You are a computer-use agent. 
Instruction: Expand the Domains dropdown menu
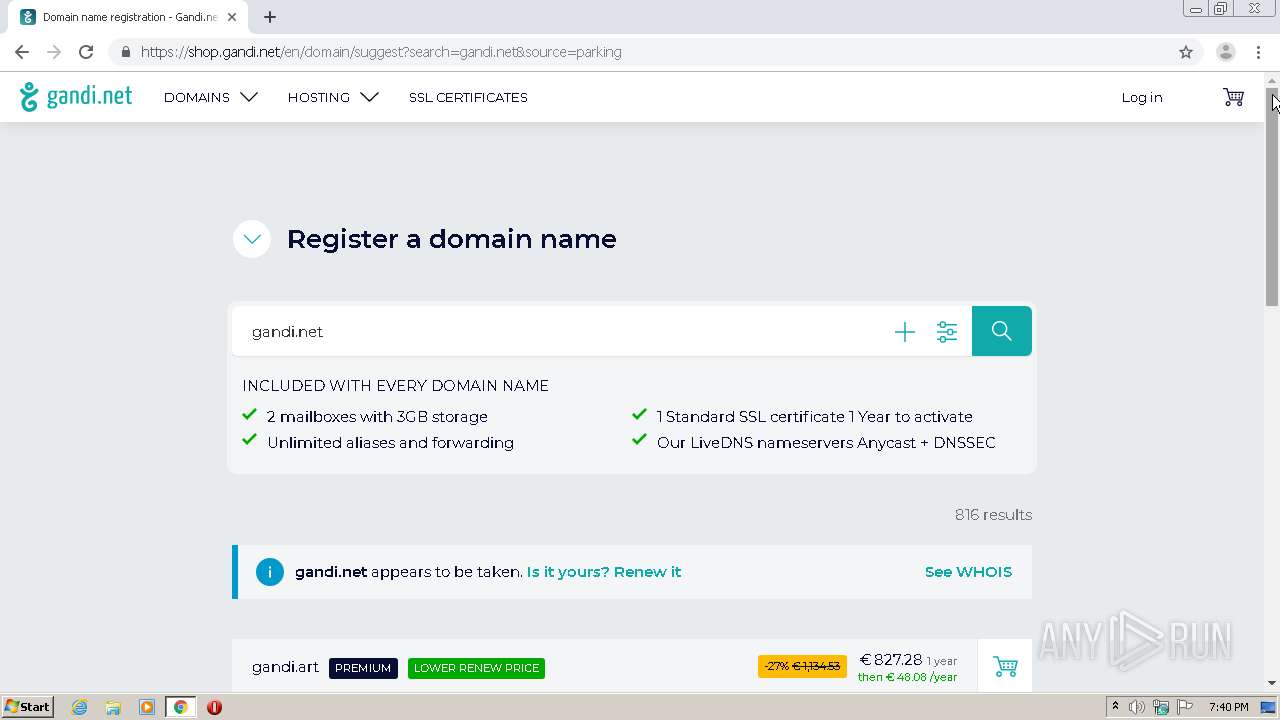210,97
